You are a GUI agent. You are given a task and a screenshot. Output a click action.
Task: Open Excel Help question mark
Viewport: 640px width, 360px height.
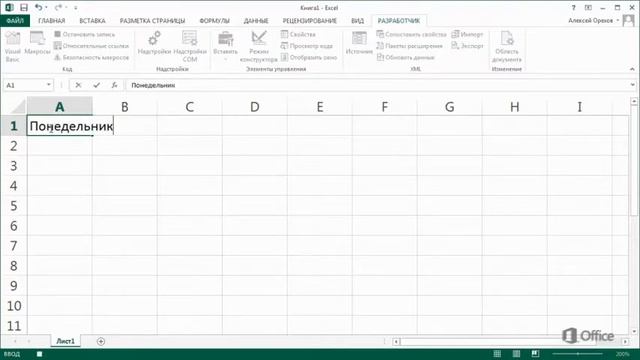point(573,8)
